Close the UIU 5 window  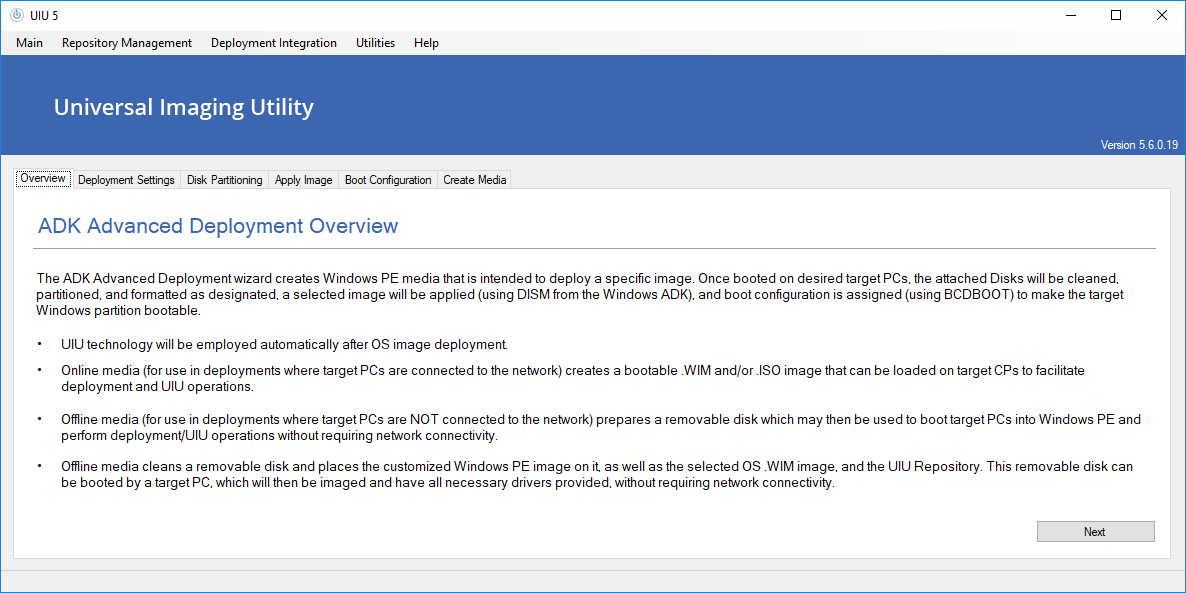(x=1162, y=15)
